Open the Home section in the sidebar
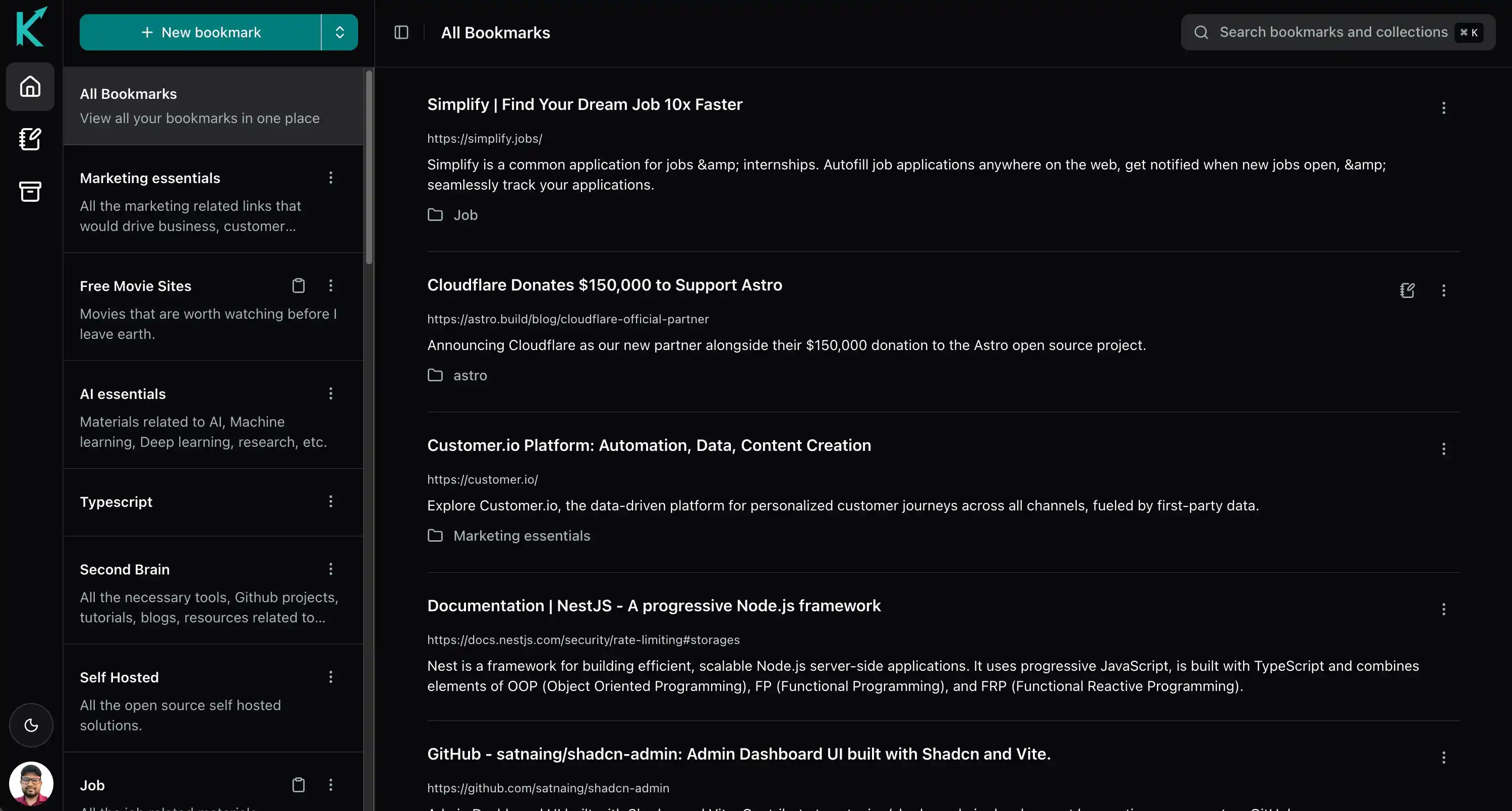This screenshot has height=811, width=1512. click(30, 86)
